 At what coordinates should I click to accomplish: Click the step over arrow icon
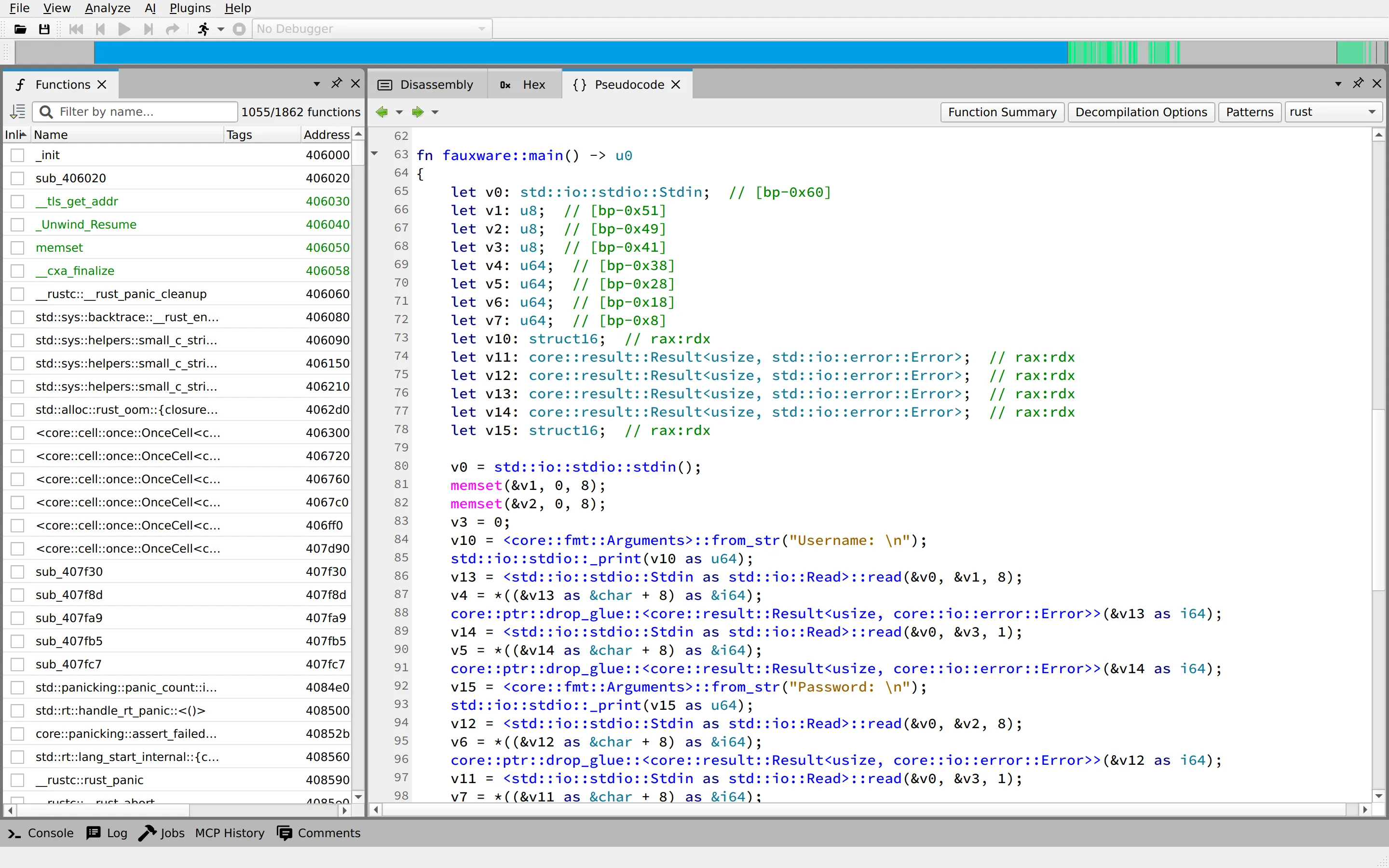pos(172,29)
